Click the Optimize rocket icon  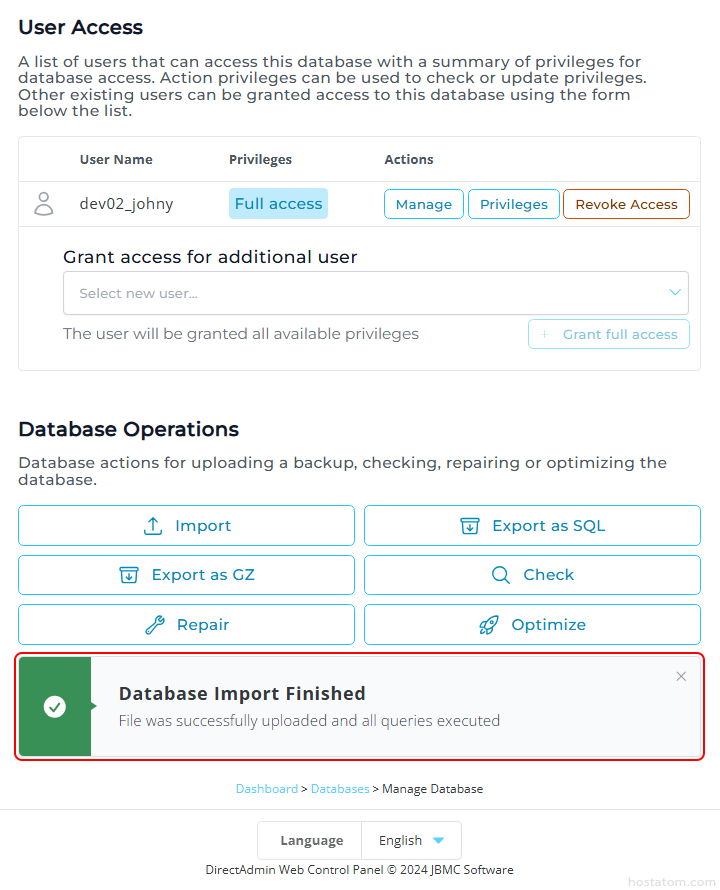pyautogui.click(x=489, y=625)
